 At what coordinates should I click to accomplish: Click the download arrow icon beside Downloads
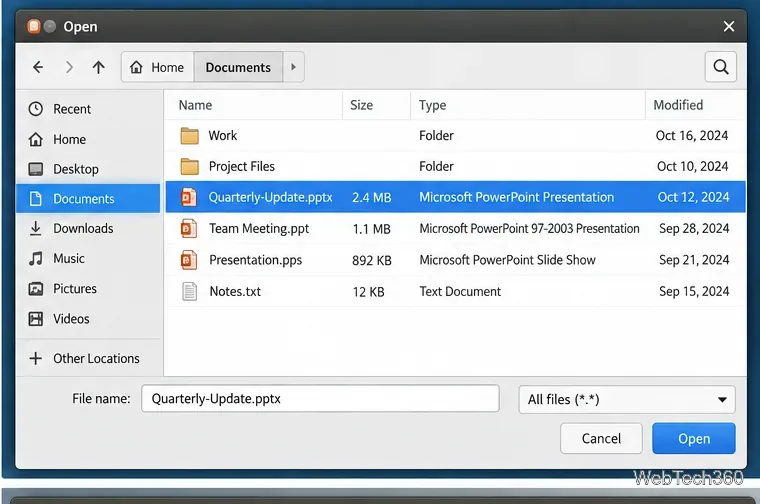pos(36,228)
